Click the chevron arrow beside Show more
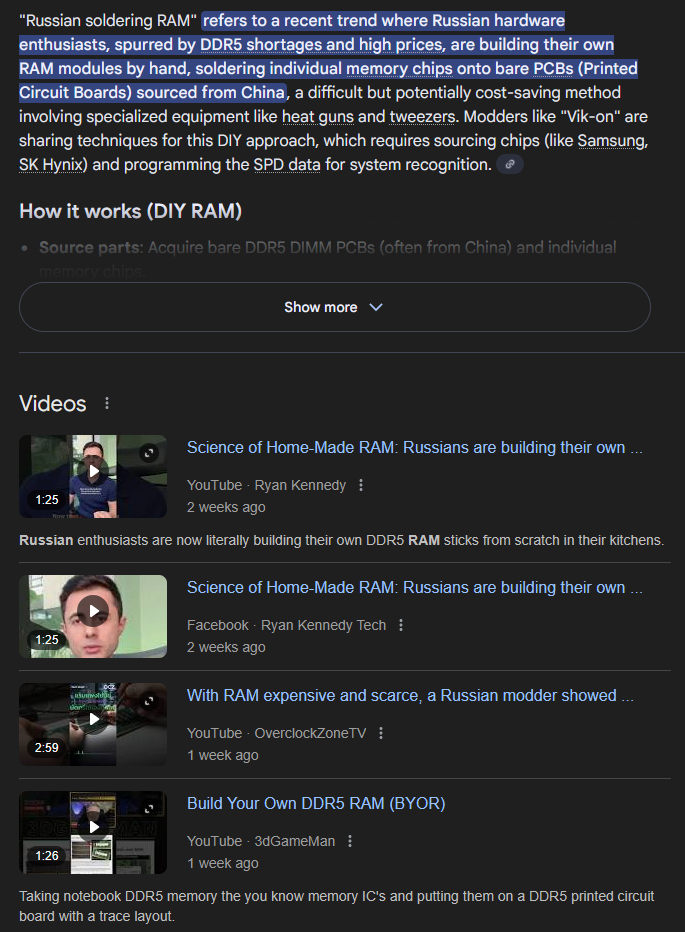The height and width of the screenshot is (932, 685). pos(376,307)
